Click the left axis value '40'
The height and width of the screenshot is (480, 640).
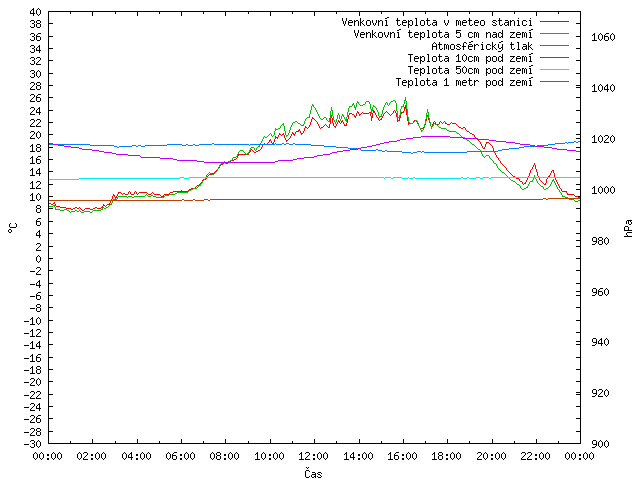pyautogui.click(x=36, y=12)
